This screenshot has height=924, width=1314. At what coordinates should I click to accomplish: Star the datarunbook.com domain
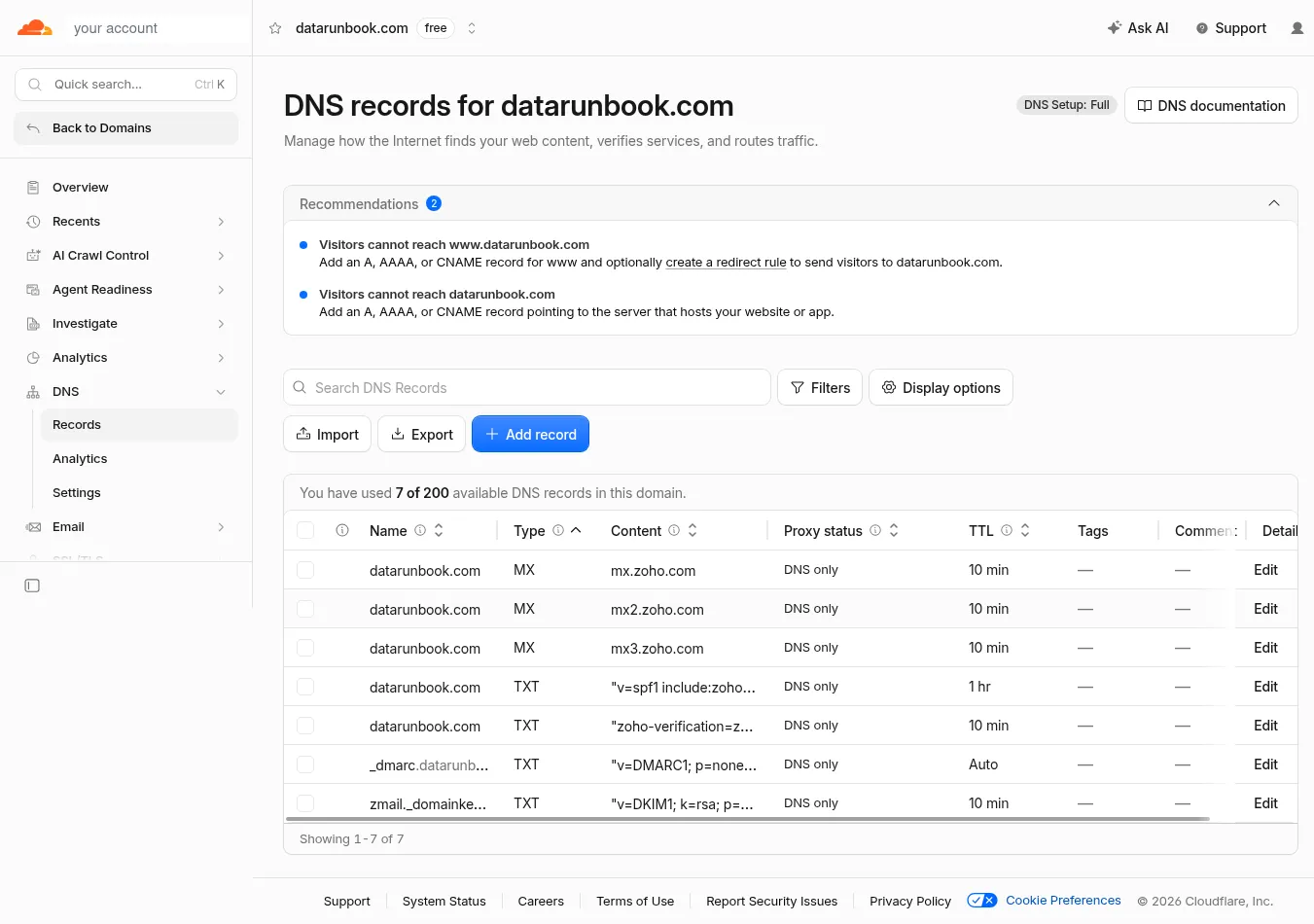click(x=275, y=28)
